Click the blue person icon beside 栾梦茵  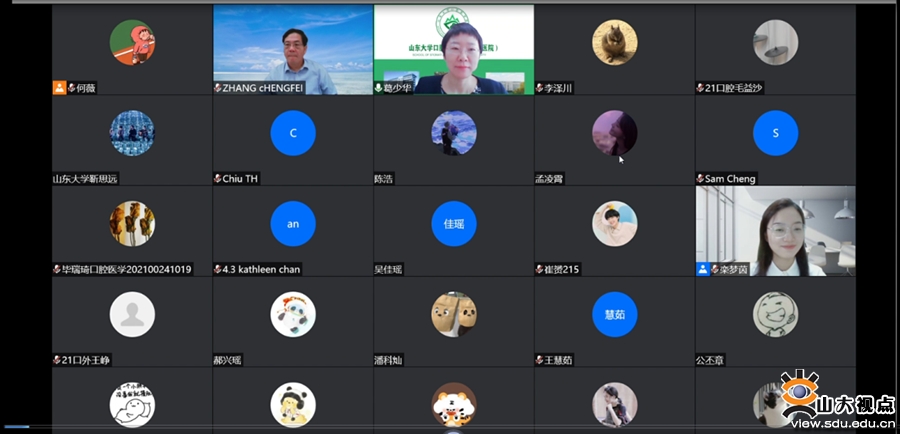(703, 269)
